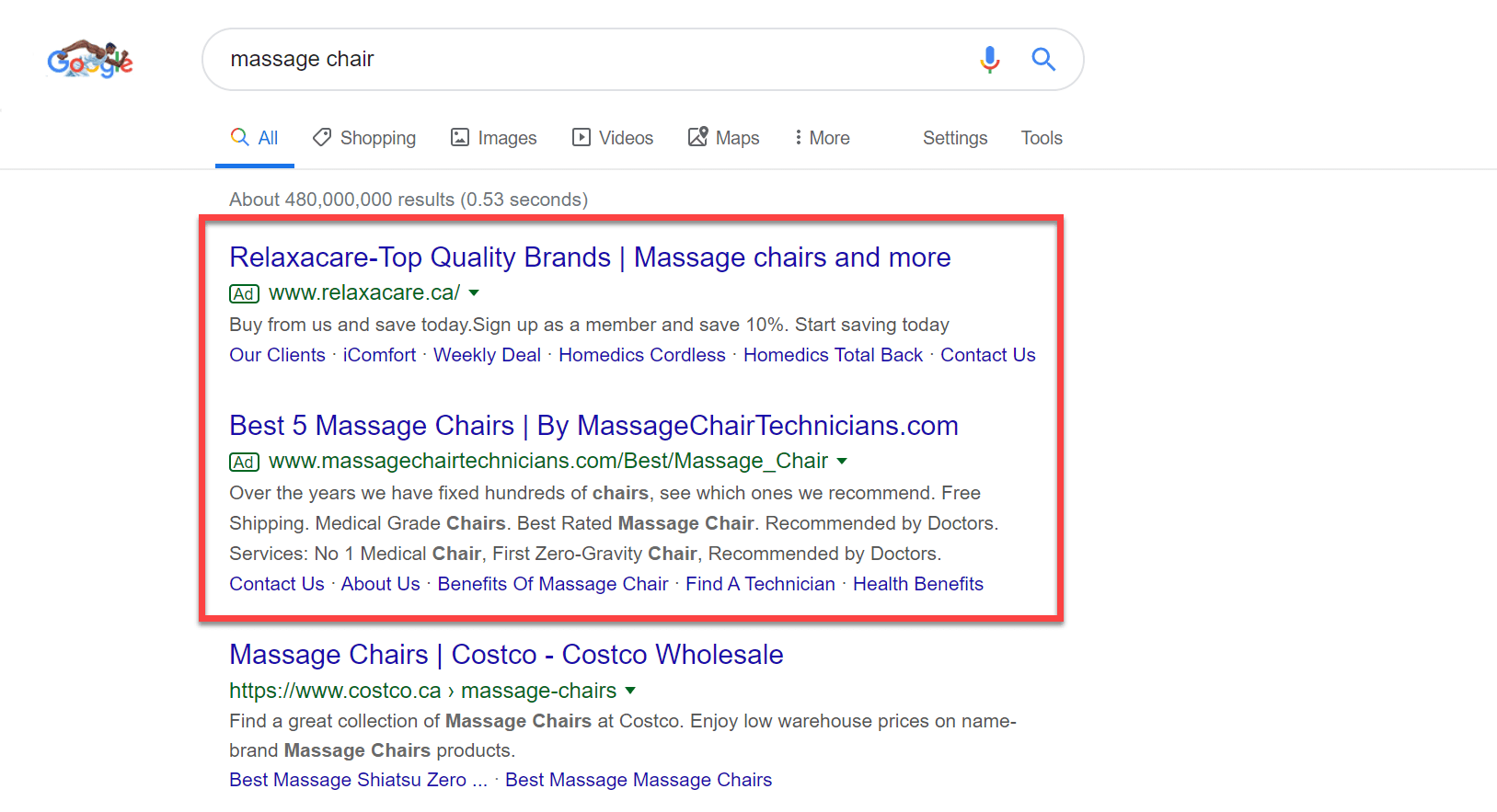Image resolution: width=1497 pixels, height=812 pixels.
Task: Open Relaxacare-Top Quality Brands ad title
Action: point(590,257)
